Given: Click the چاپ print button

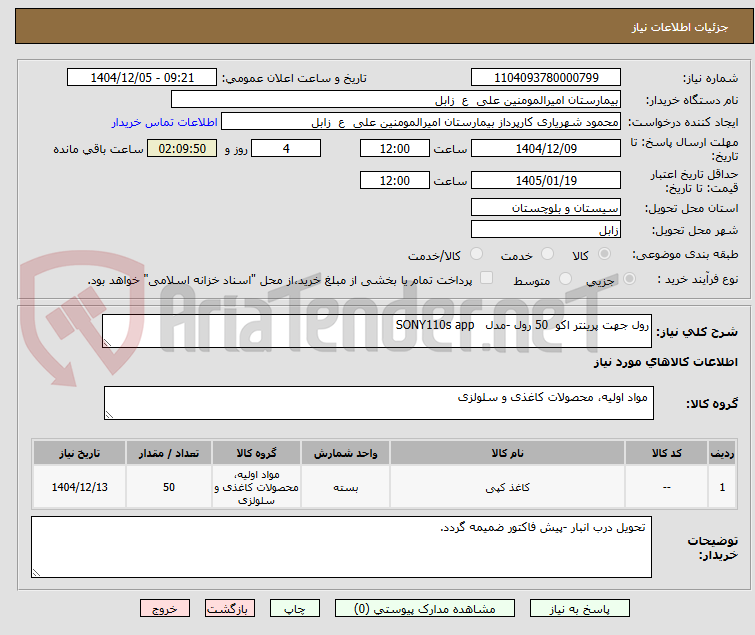Looking at the screenshot, I should (295, 609).
